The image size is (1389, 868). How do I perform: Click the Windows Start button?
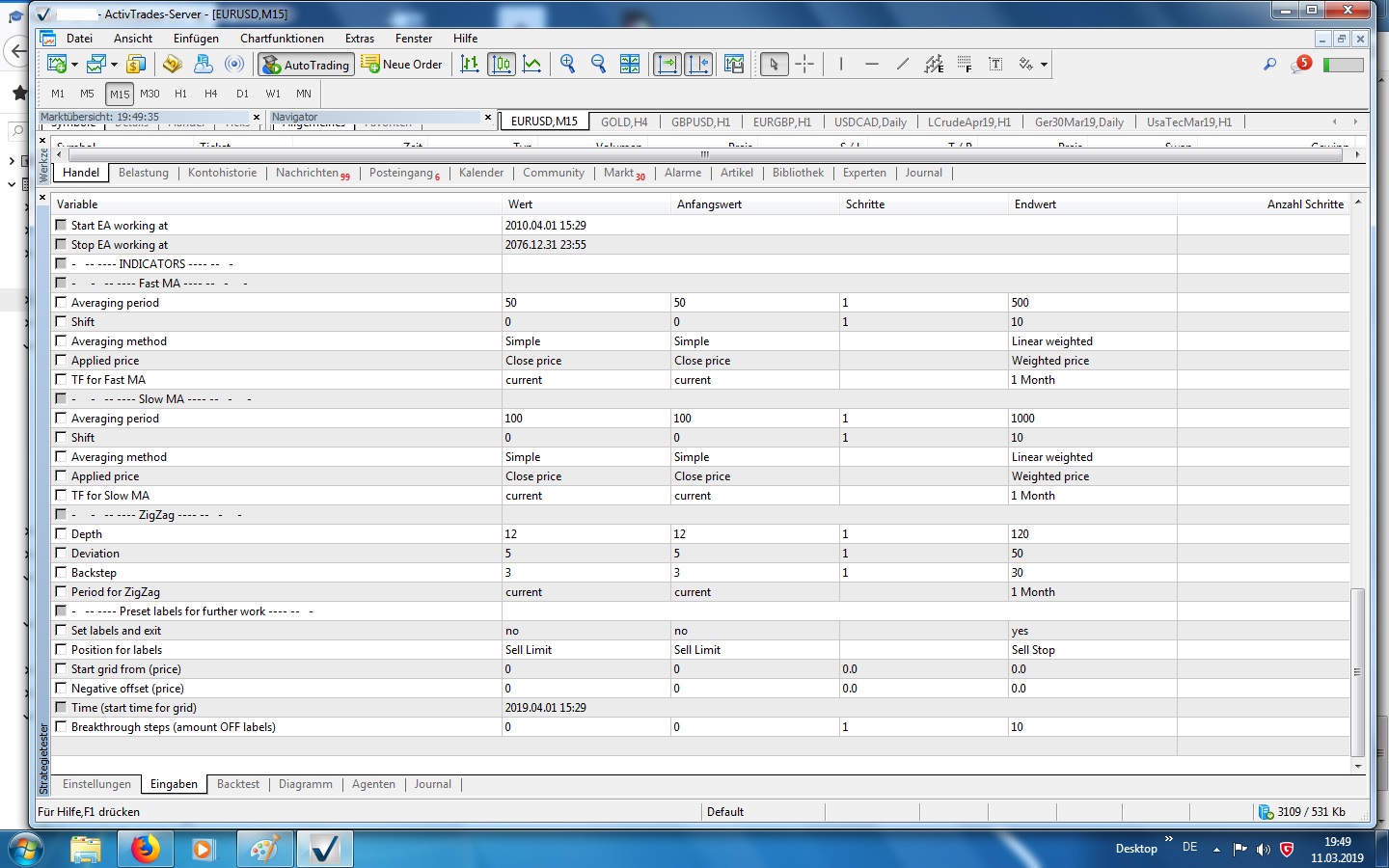coord(25,849)
